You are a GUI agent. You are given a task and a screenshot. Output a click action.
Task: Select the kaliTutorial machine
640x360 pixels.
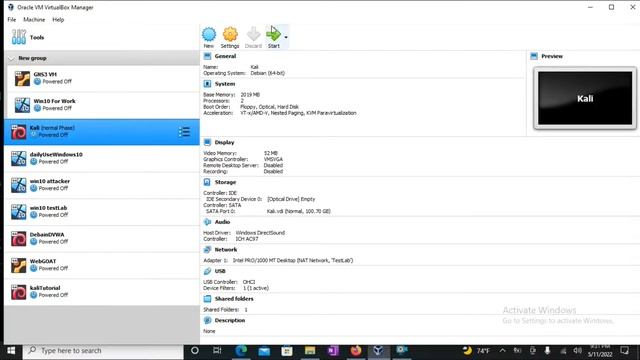coord(102,292)
